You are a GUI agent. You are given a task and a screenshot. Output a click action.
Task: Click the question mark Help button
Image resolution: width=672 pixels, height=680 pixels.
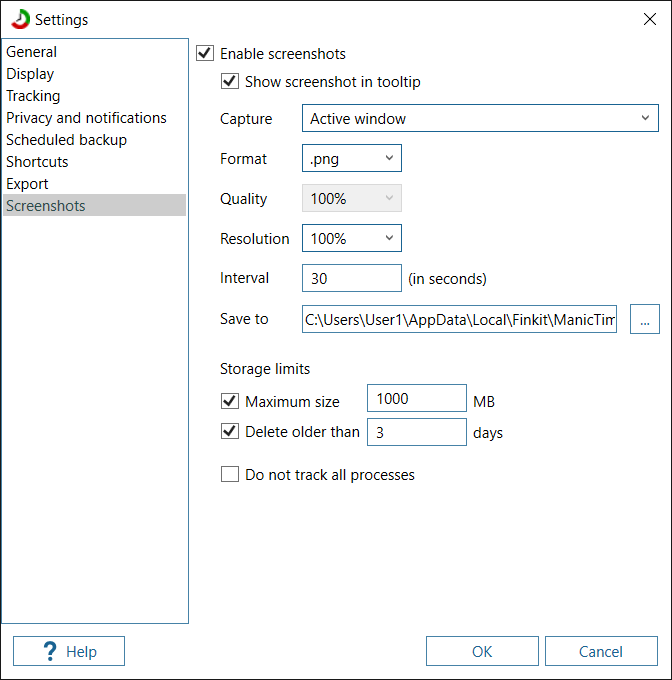[x=69, y=651]
